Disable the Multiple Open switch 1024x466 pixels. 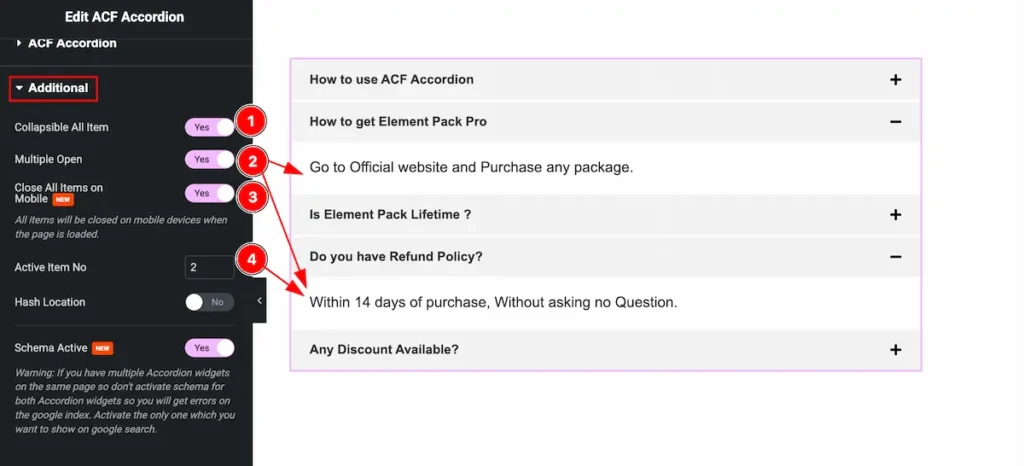(x=209, y=159)
